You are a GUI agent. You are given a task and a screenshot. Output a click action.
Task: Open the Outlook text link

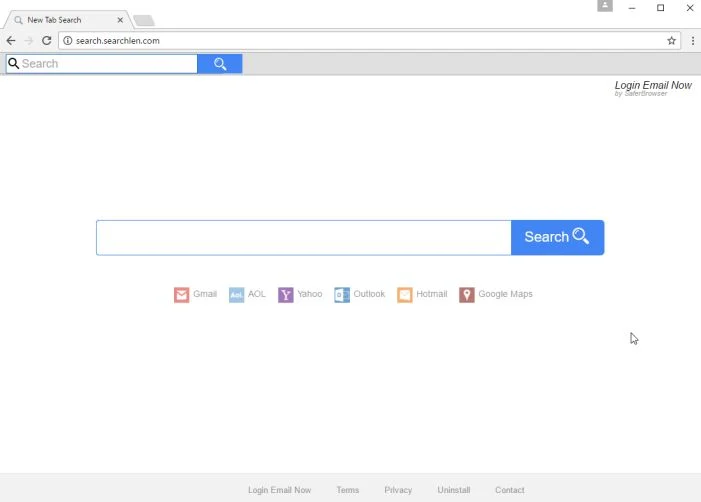coord(369,294)
